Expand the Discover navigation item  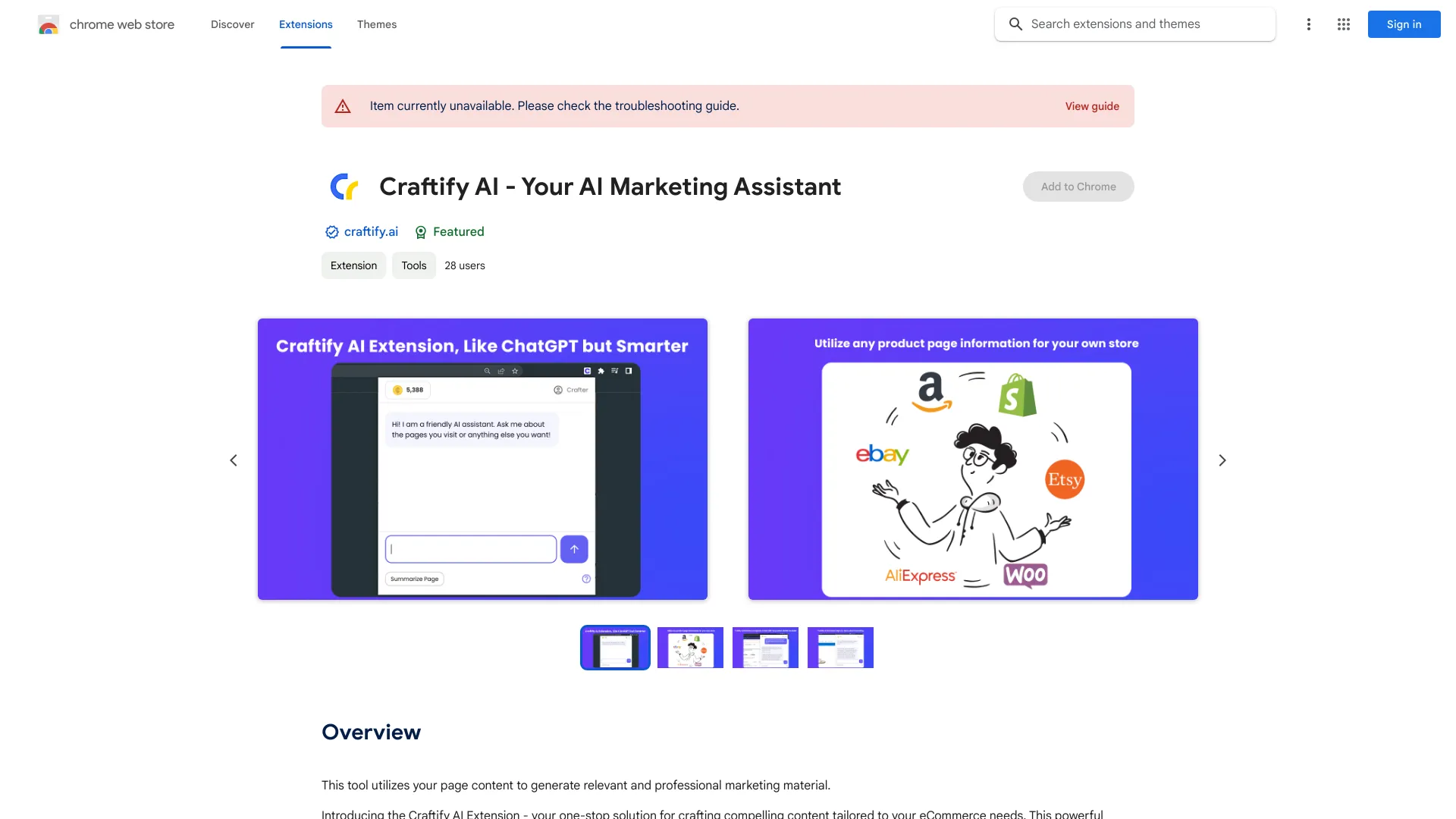(x=232, y=23)
